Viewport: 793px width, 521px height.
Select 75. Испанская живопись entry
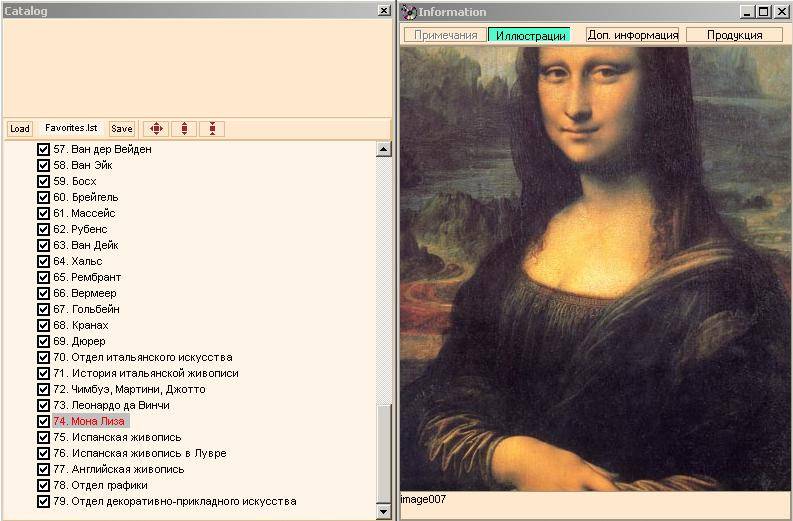pyautogui.click(x=117, y=438)
